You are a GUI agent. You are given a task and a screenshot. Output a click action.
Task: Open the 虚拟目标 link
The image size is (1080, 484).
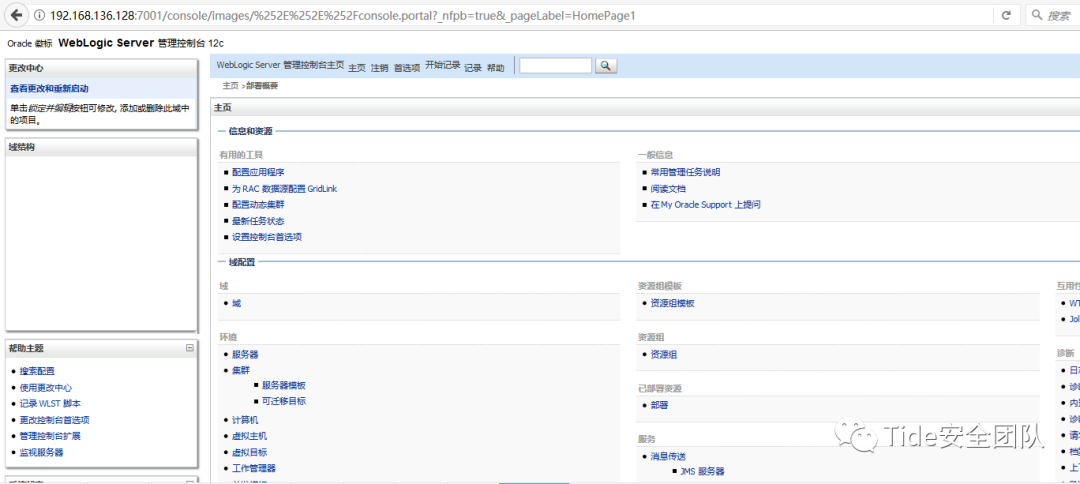pos(249,452)
